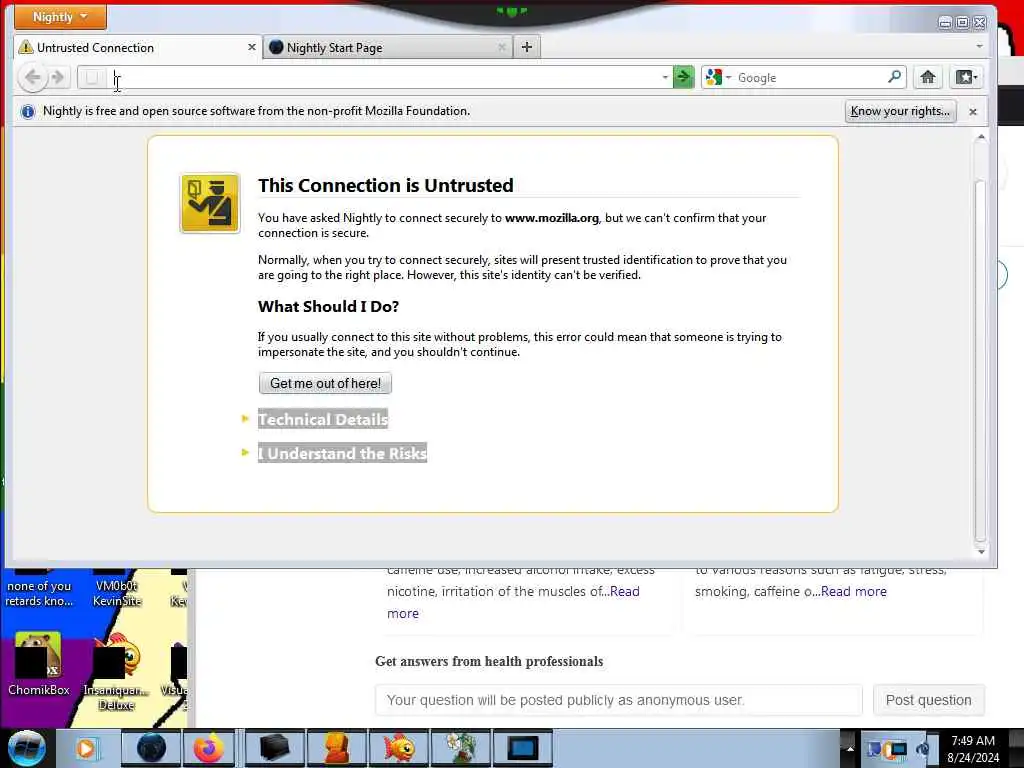Dismiss the Mozilla Foundation notification bar
Viewport: 1024px width, 768px height.
pos(973,112)
